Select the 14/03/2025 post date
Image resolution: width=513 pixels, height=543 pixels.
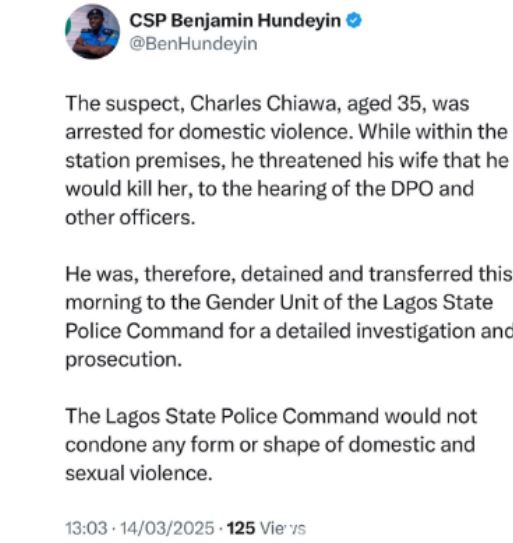[167, 528]
